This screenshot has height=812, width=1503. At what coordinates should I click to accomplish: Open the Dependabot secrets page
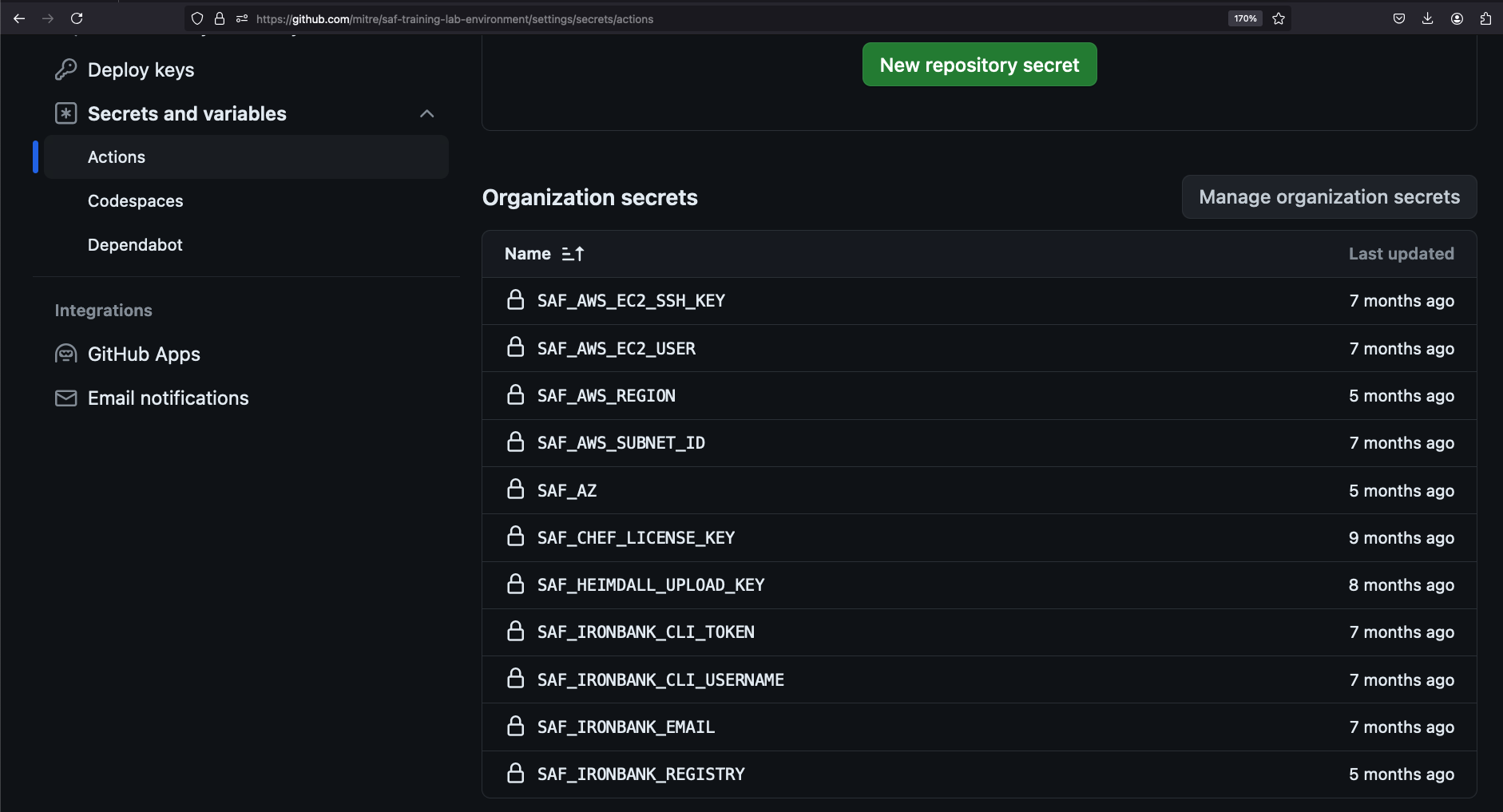135,245
